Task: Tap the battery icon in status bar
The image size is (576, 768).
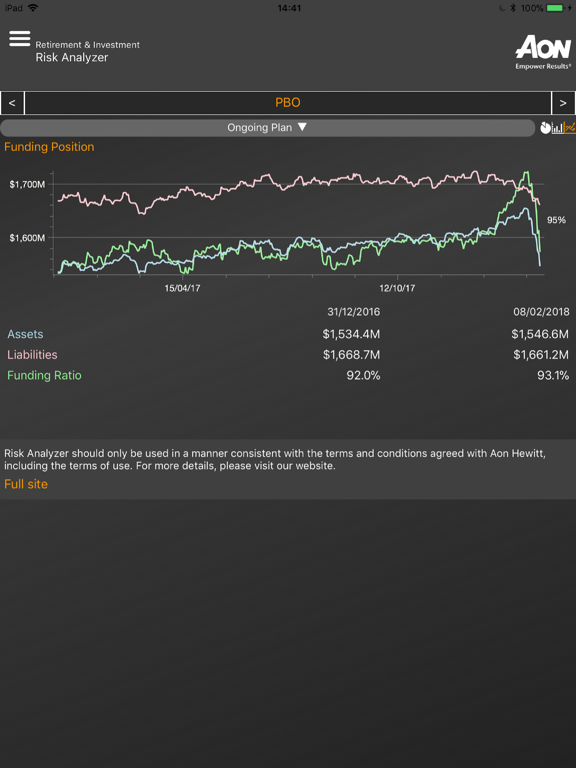Action: click(x=556, y=8)
